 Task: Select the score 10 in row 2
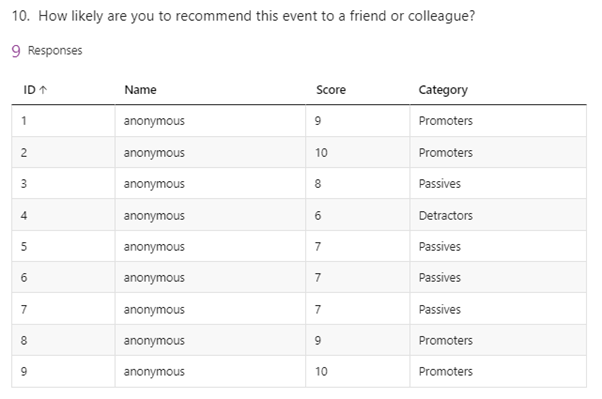(321, 153)
